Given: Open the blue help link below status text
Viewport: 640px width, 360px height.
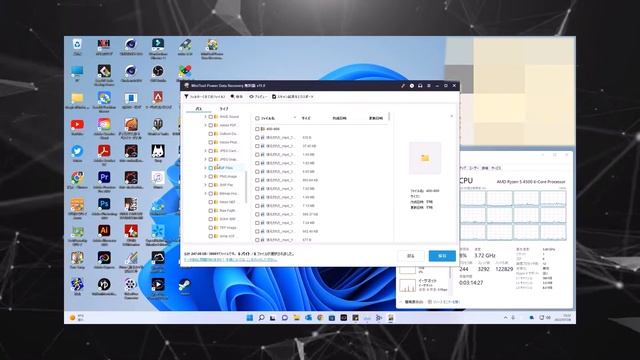Looking at the screenshot, I should [x=231, y=260].
